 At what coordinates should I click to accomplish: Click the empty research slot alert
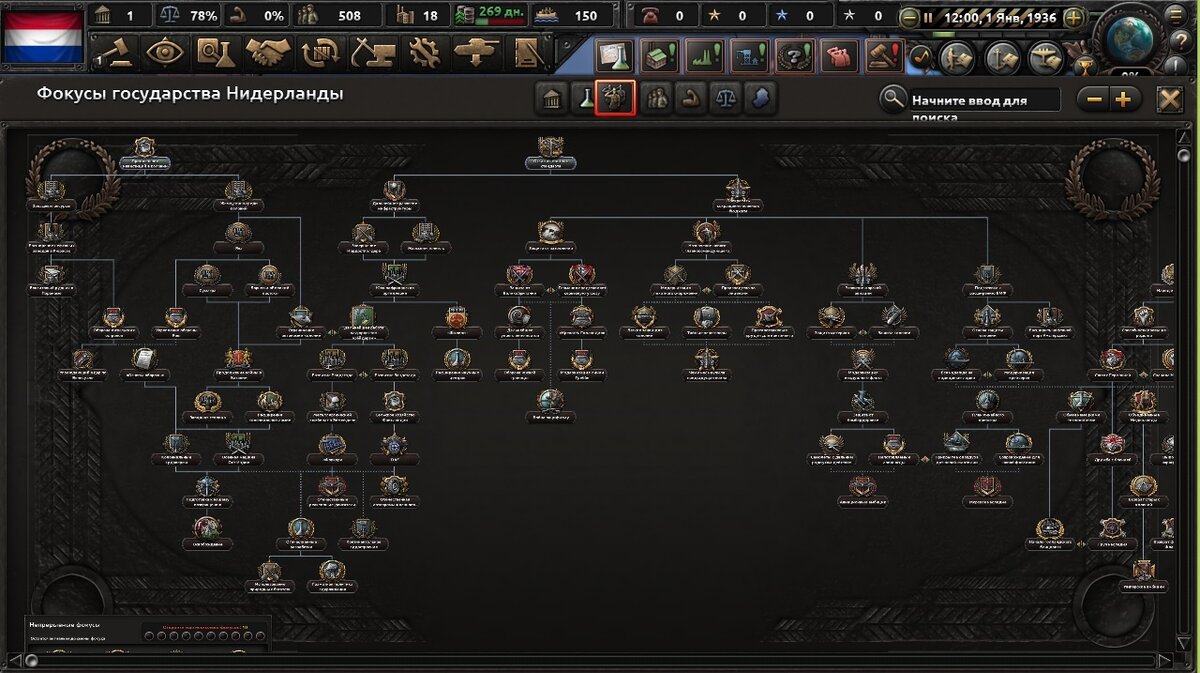click(x=615, y=56)
